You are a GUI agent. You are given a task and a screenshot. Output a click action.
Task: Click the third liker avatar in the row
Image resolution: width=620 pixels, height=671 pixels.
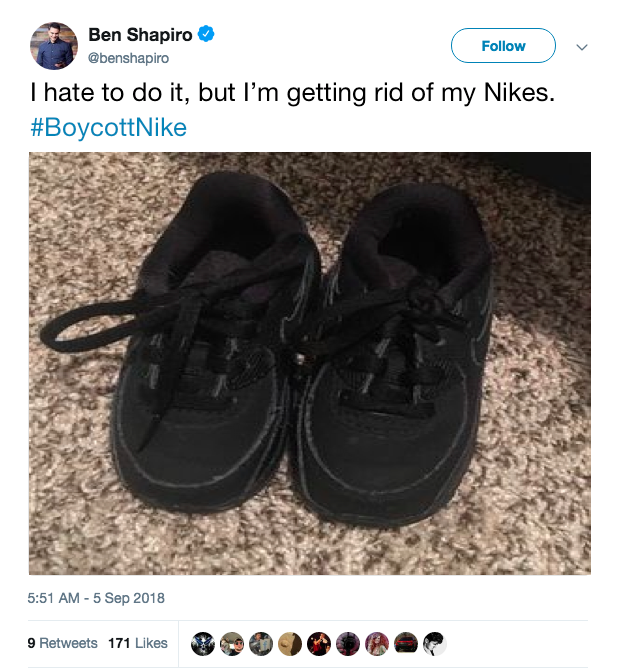point(261,643)
